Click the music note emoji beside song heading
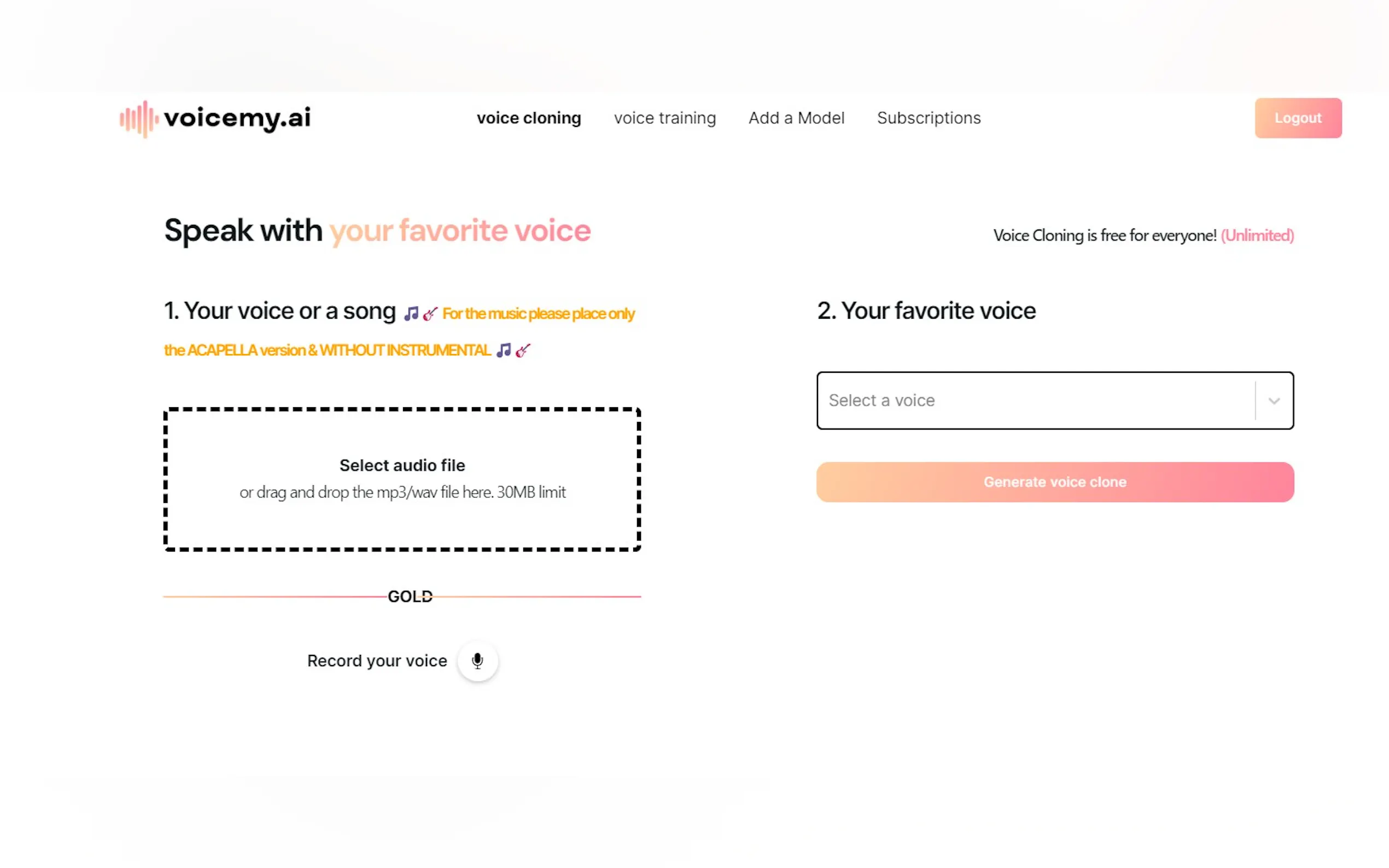The height and width of the screenshot is (868, 1389). coord(411,313)
